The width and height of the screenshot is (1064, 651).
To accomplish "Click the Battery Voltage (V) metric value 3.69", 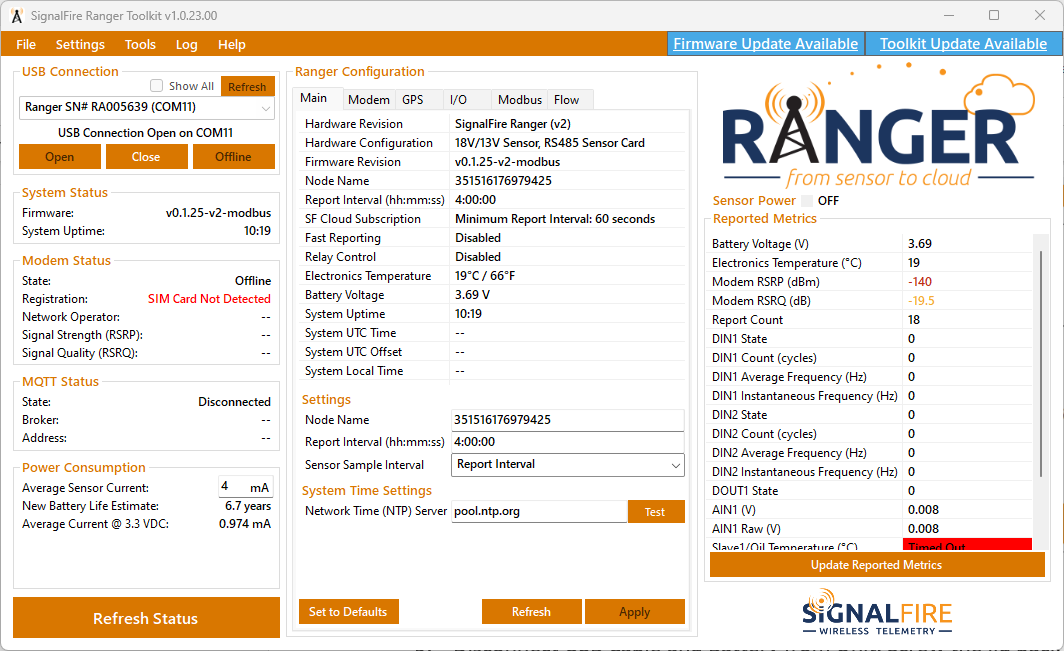I will (920, 244).
